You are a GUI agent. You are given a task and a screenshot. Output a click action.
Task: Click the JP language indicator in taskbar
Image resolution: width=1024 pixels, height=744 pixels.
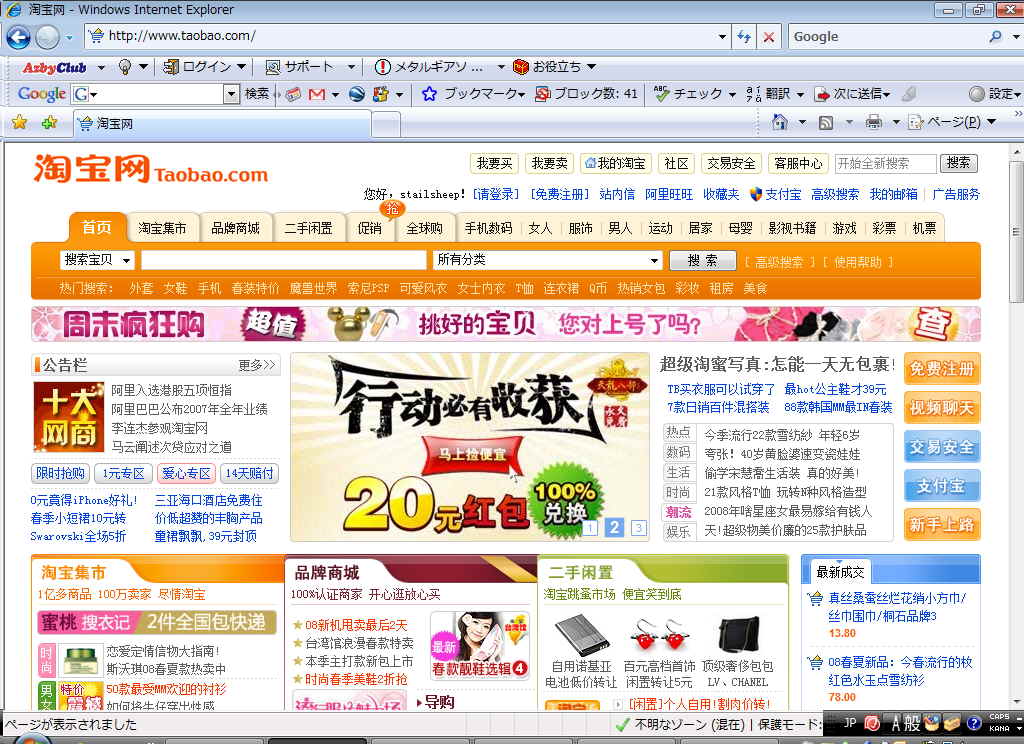[850, 723]
